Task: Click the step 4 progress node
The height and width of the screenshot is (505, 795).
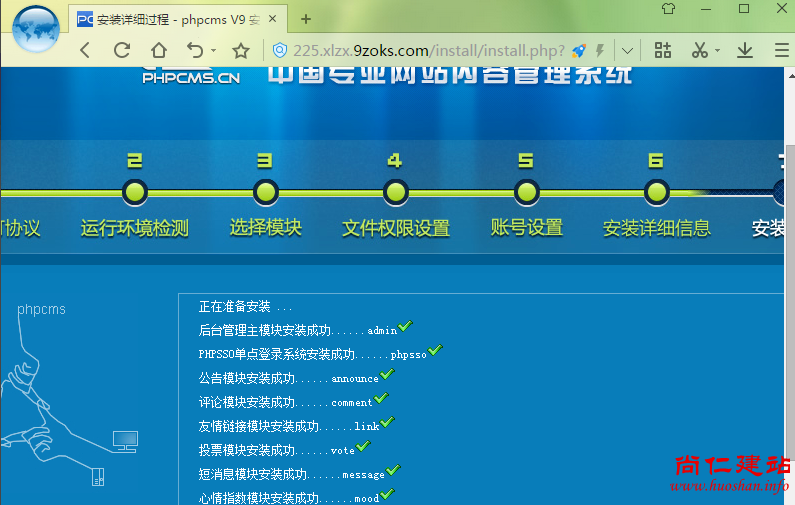Action: click(x=395, y=192)
